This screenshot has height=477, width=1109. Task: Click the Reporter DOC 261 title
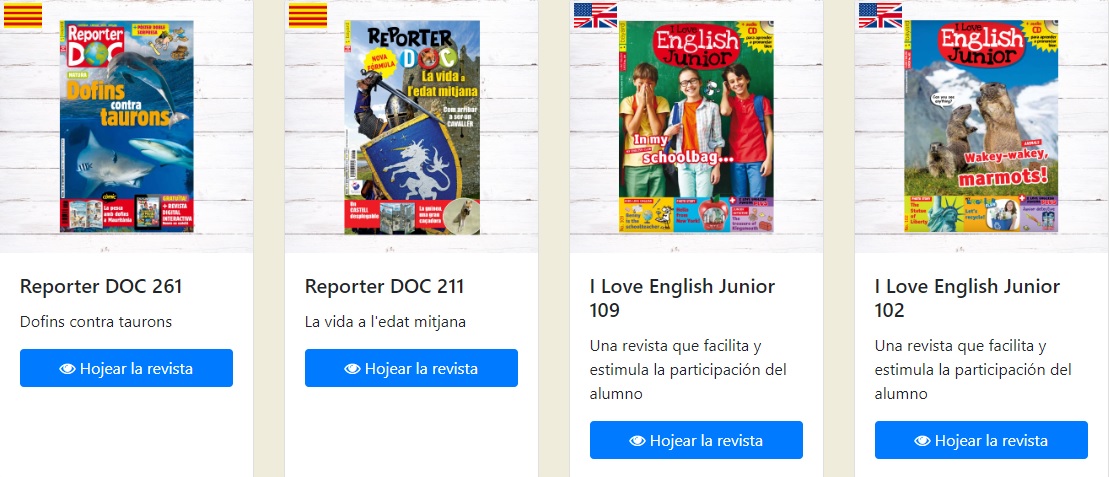(101, 287)
